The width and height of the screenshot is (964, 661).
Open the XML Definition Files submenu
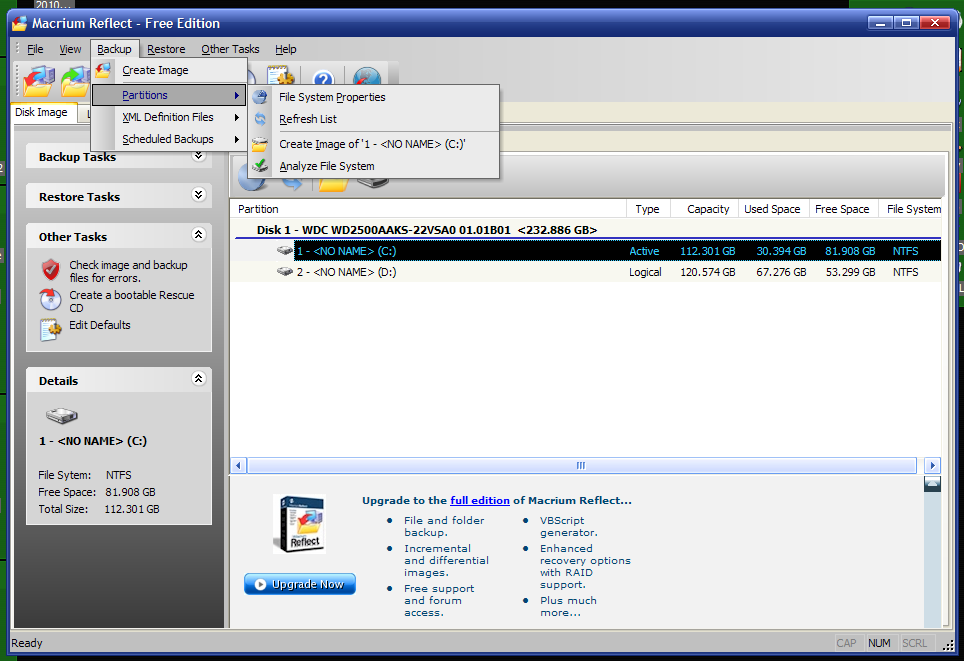pyautogui.click(x=168, y=117)
